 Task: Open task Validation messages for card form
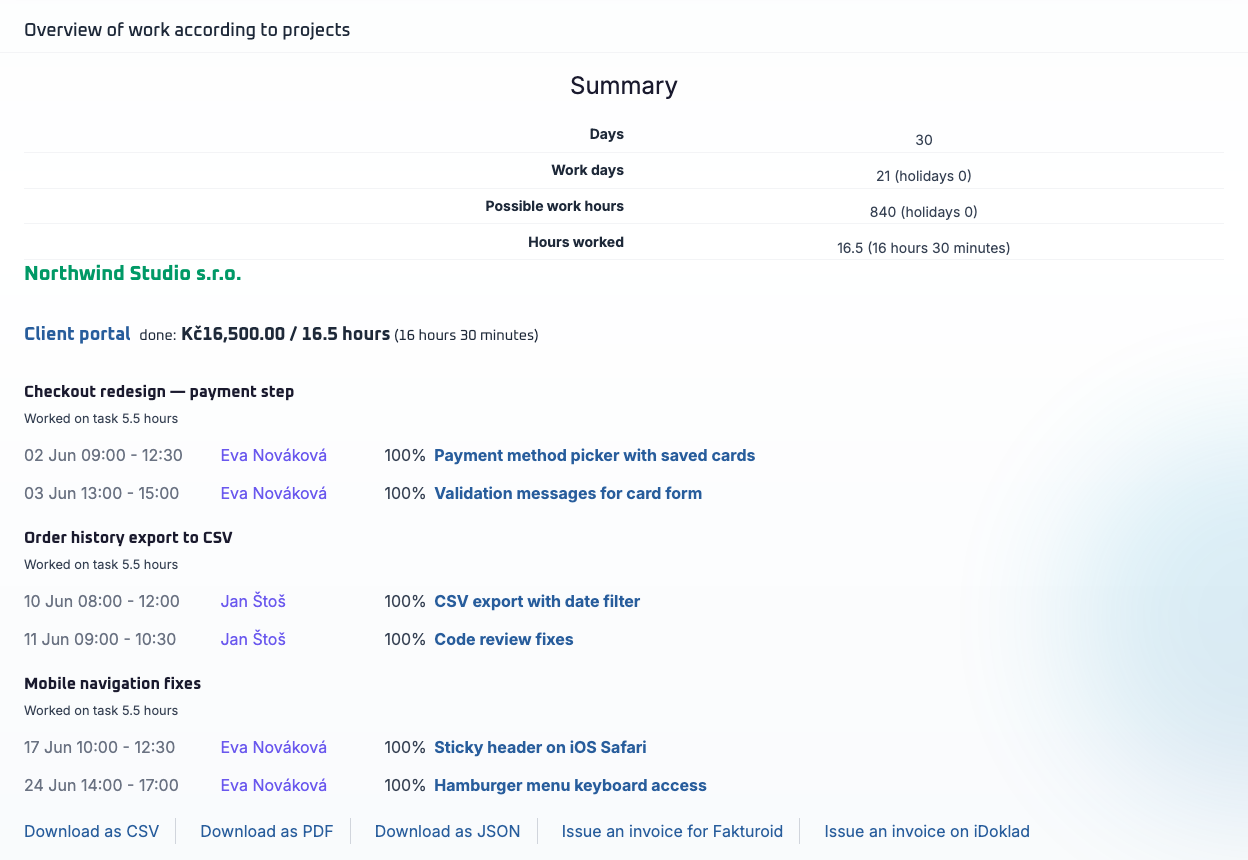(x=568, y=493)
